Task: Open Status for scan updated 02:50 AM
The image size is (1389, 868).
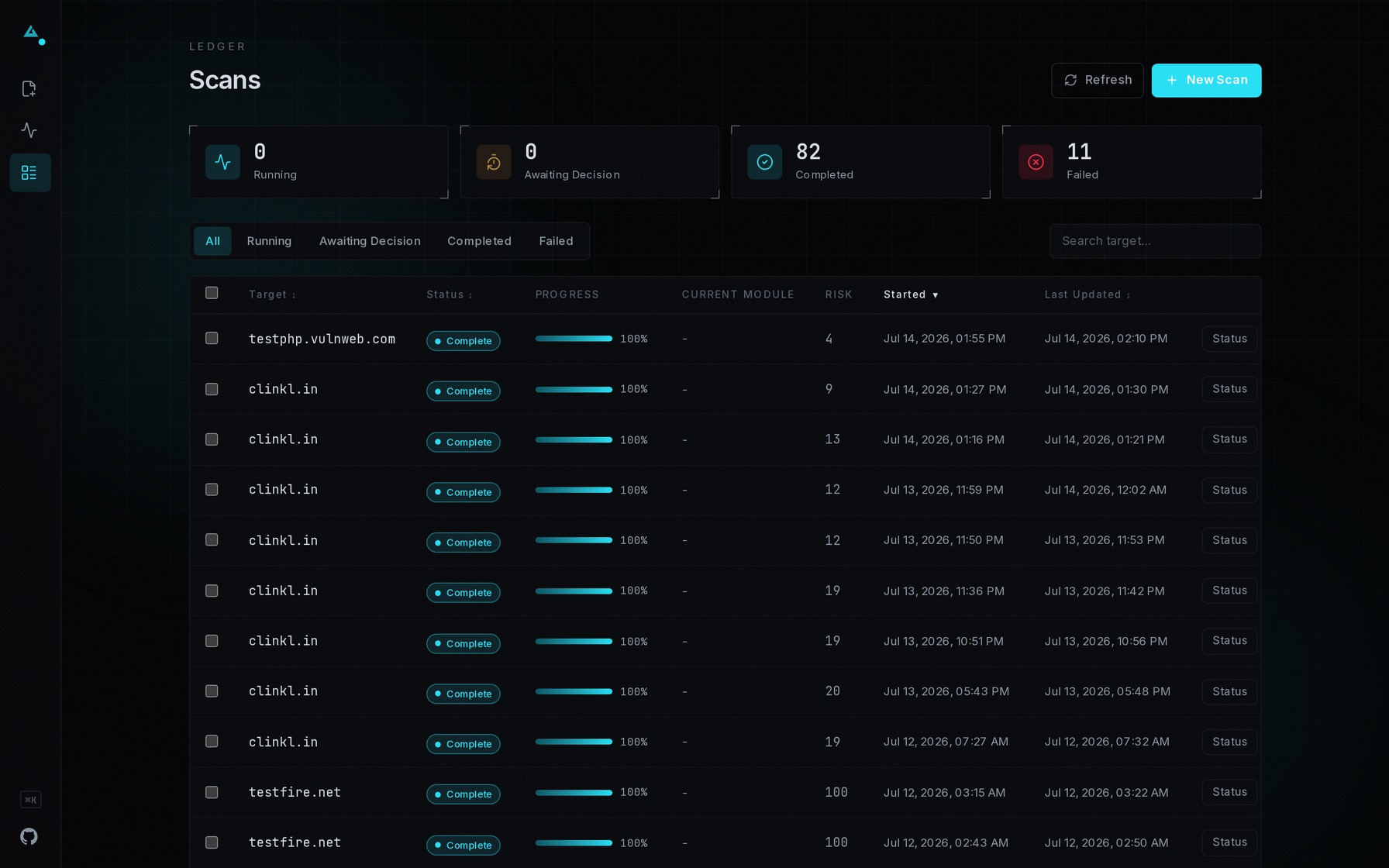Action: pyautogui.click(x=1229, y=842)
